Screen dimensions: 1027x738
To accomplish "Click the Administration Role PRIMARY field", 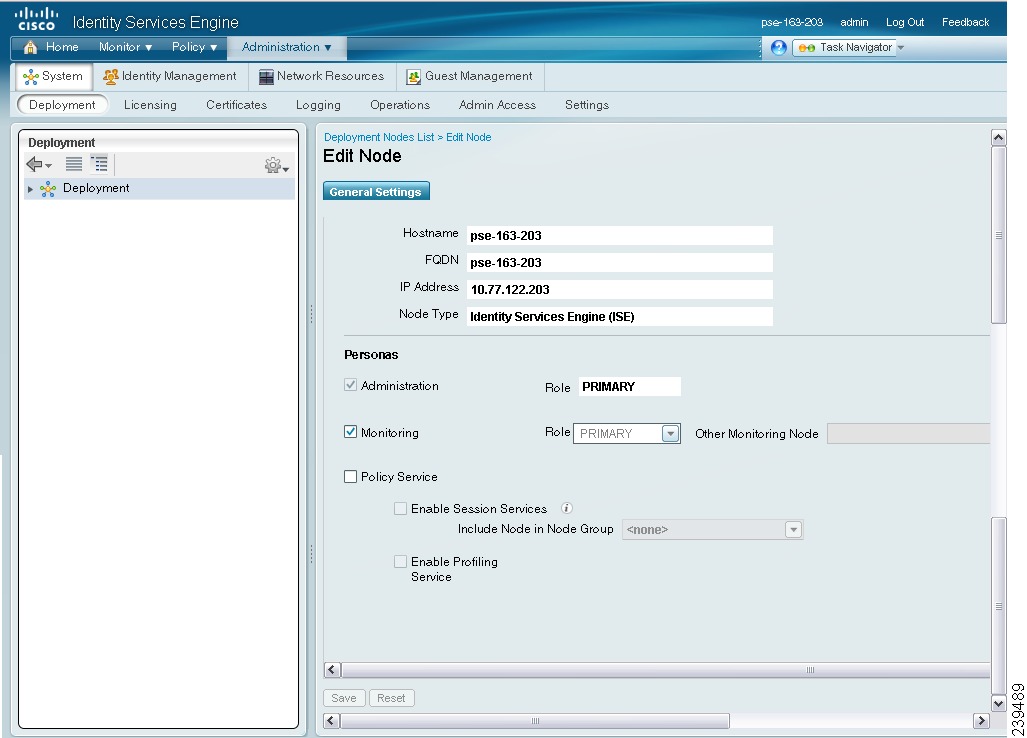I will (x=629, y=386).
